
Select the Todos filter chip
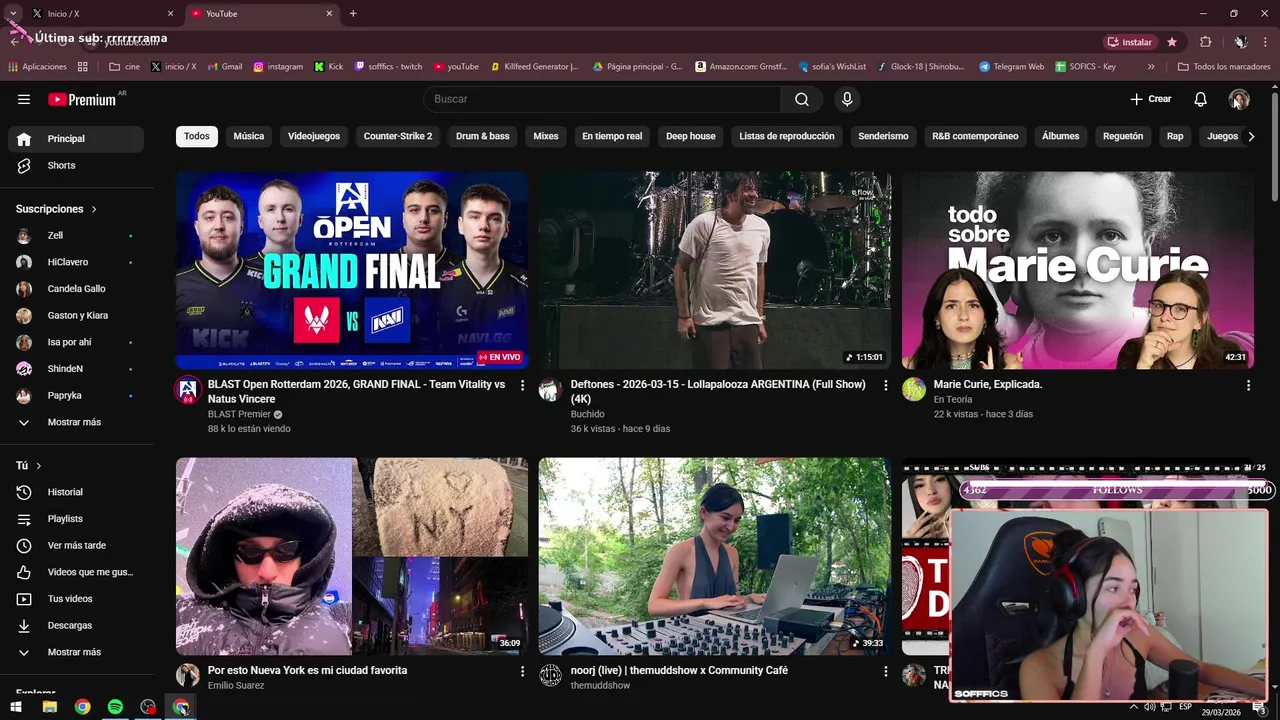[197, 136]
